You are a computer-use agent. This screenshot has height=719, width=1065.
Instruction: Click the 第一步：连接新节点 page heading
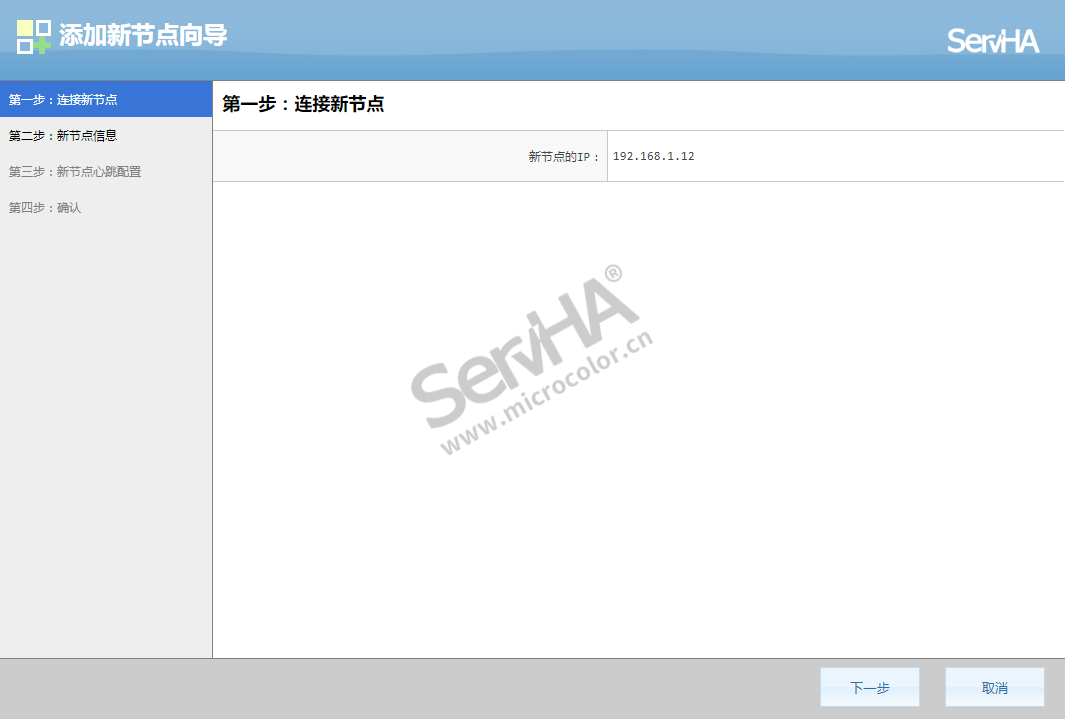(303, 104)
